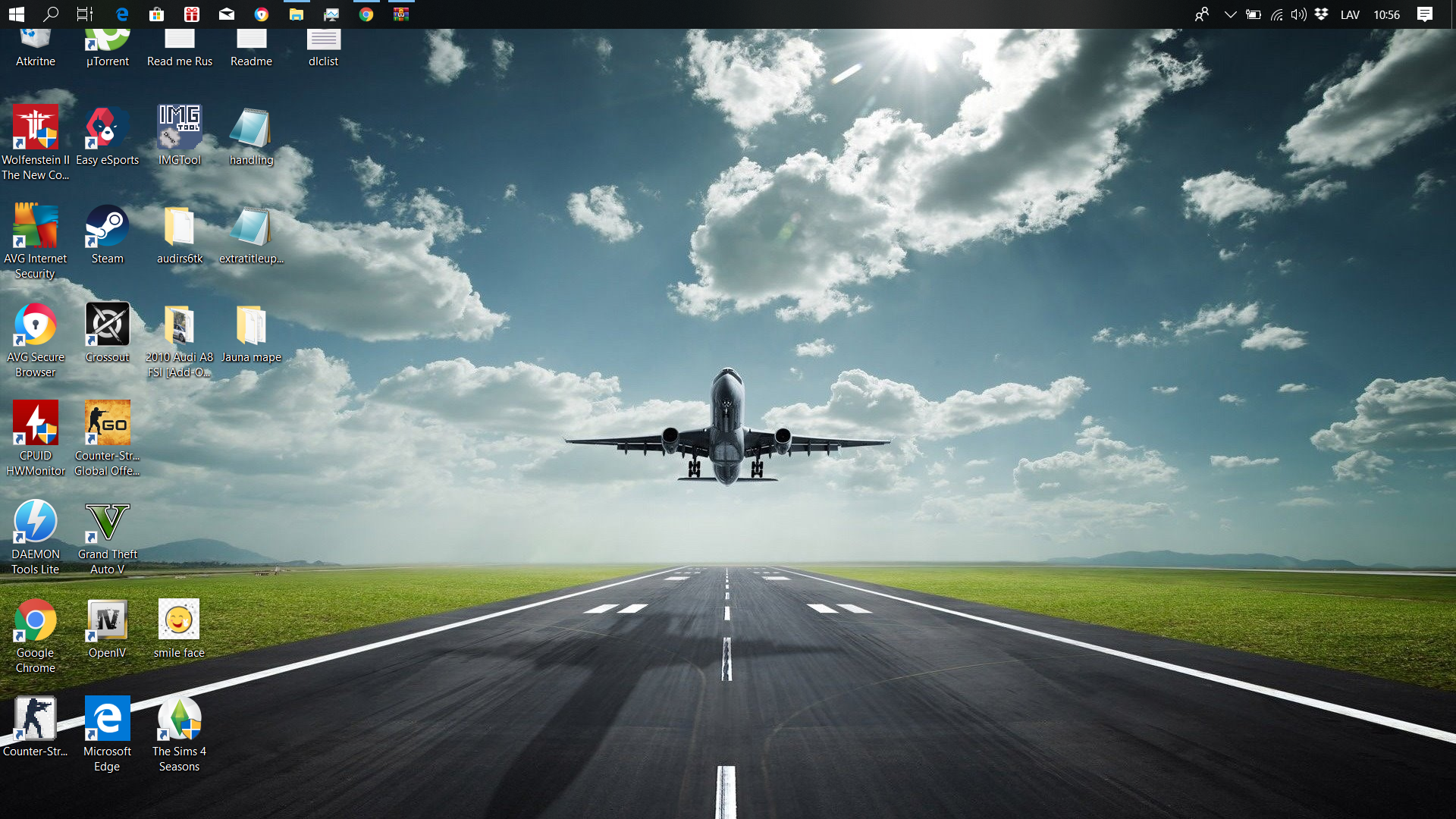Select Counter-Strike Global Offensive shortcut
This screenshot has height=819, width=1456.
coord(107,438)
